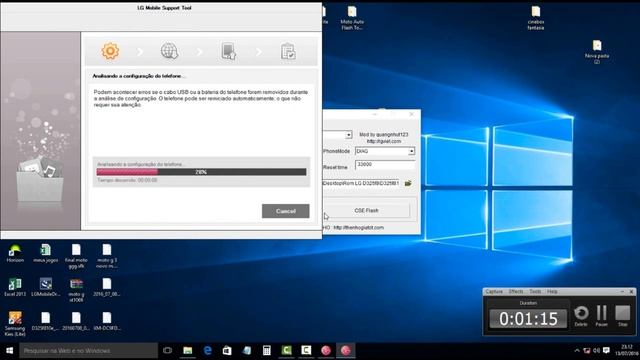640x360 pixels.
Task: Cancel the phone configuration analysis
Action: [285, 211]
